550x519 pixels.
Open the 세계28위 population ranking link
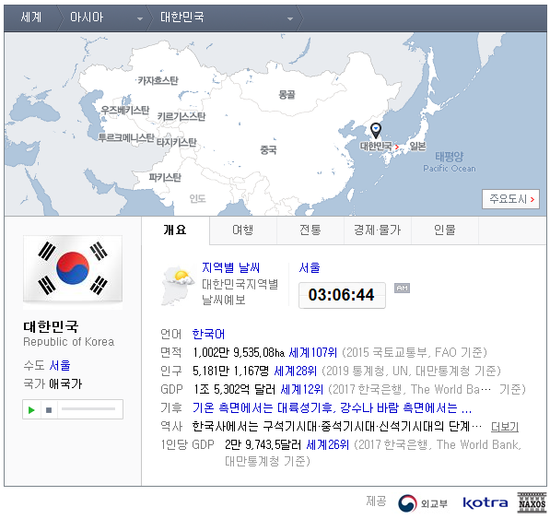click(x=295, y=371)
